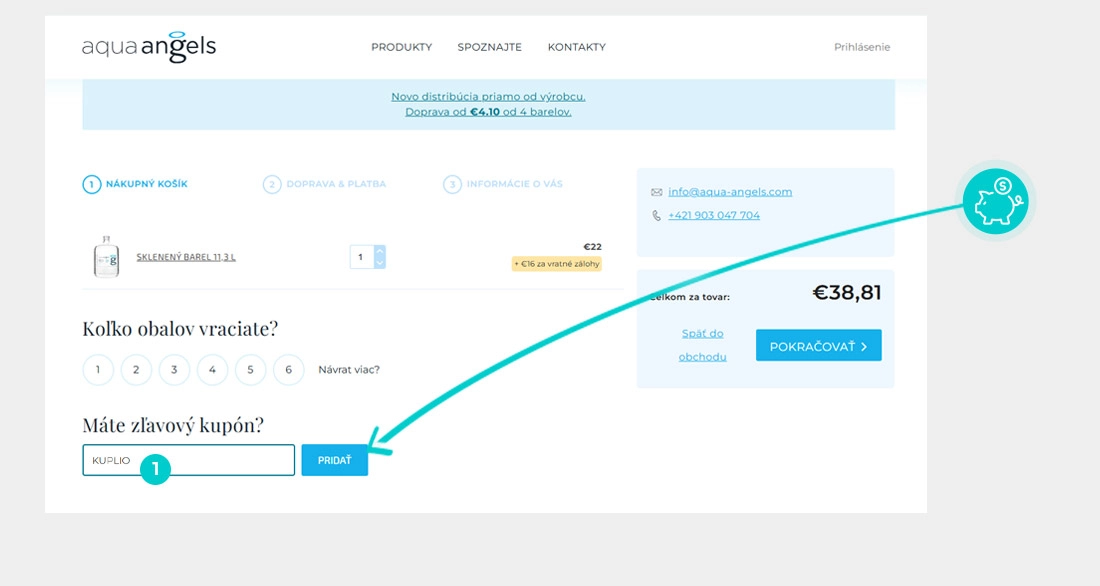Click the POKRAČOVAŤ button
This screenshot has width=1100, height=586.
(x=819, y=345)
